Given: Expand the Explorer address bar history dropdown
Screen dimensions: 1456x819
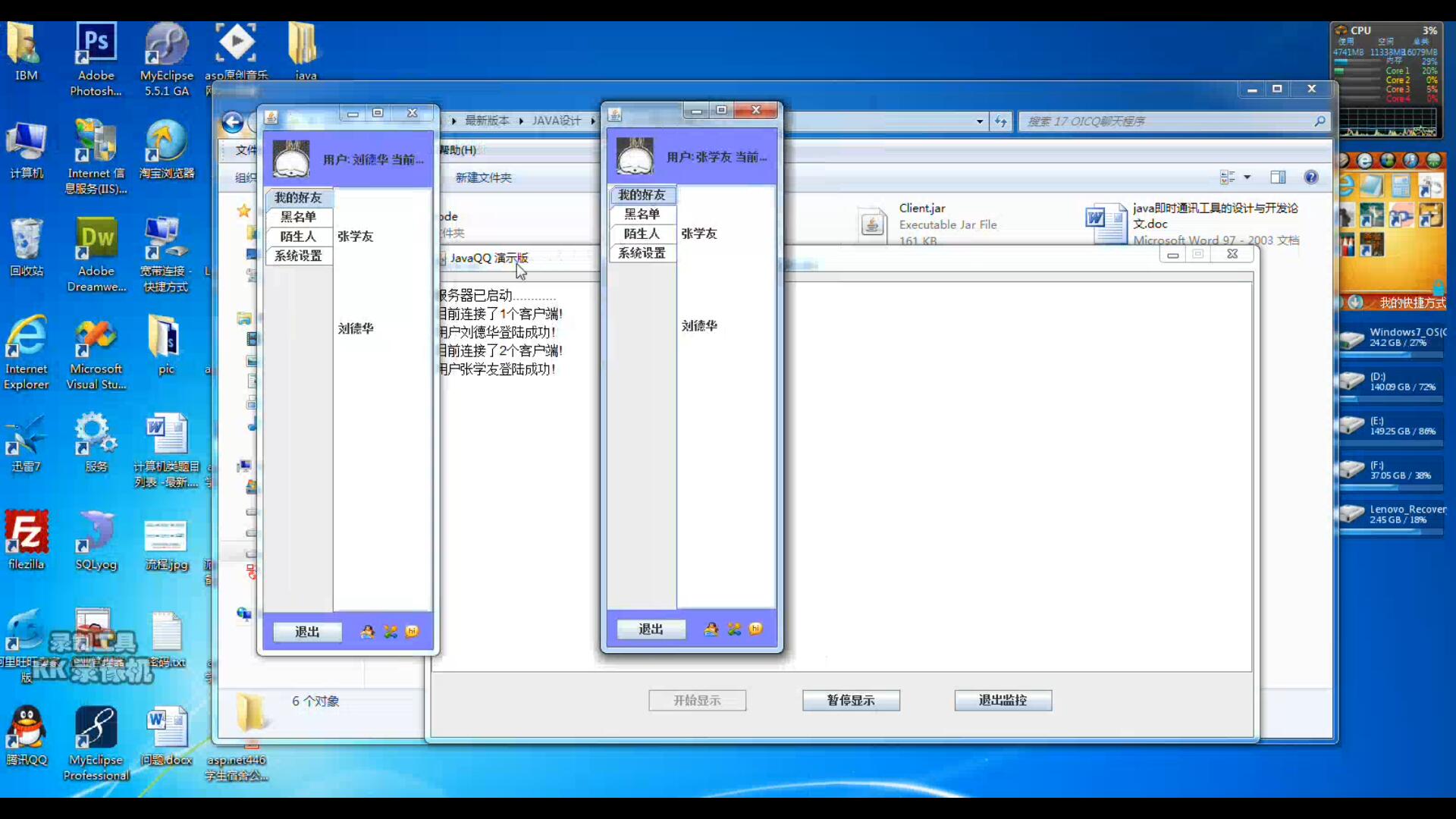Looking at the screenshot, I should point(979,121).
